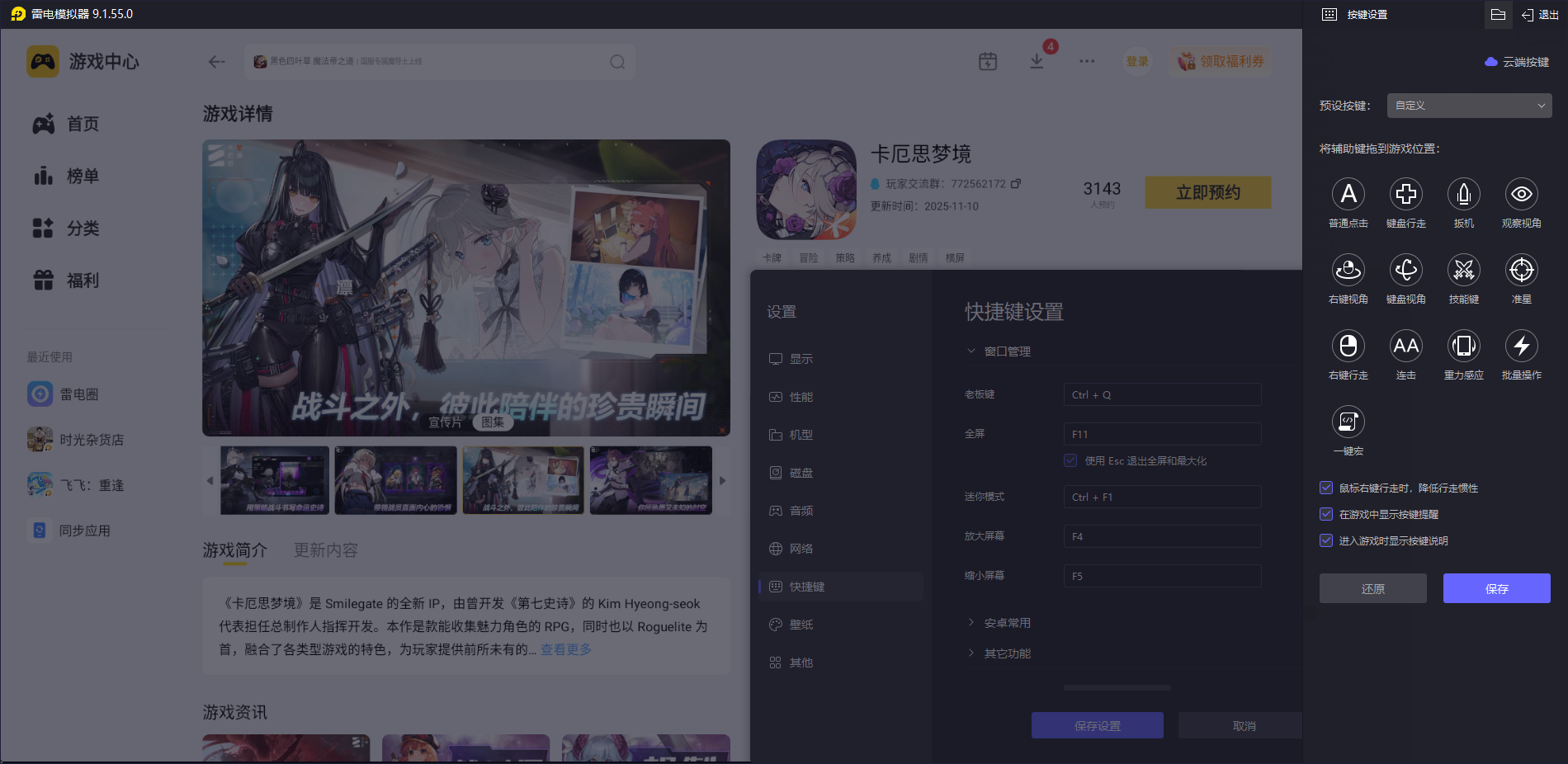The width and height of the screenshot is (1568, 764).
Task: Toggle 进入游戏时显示按键说明 checkbox
Action: click(1326, 540)
